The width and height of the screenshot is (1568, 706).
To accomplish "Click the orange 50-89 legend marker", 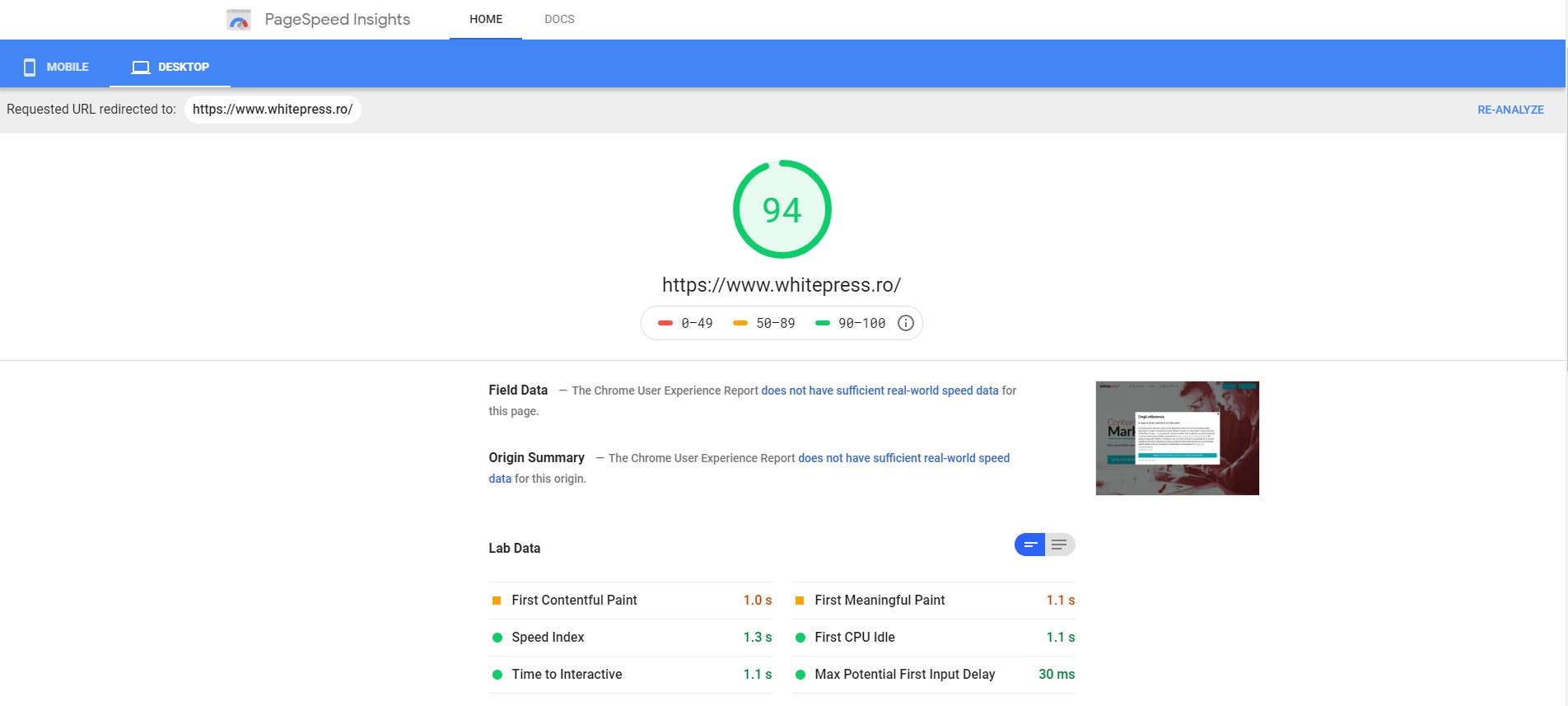I will [740, 323].
